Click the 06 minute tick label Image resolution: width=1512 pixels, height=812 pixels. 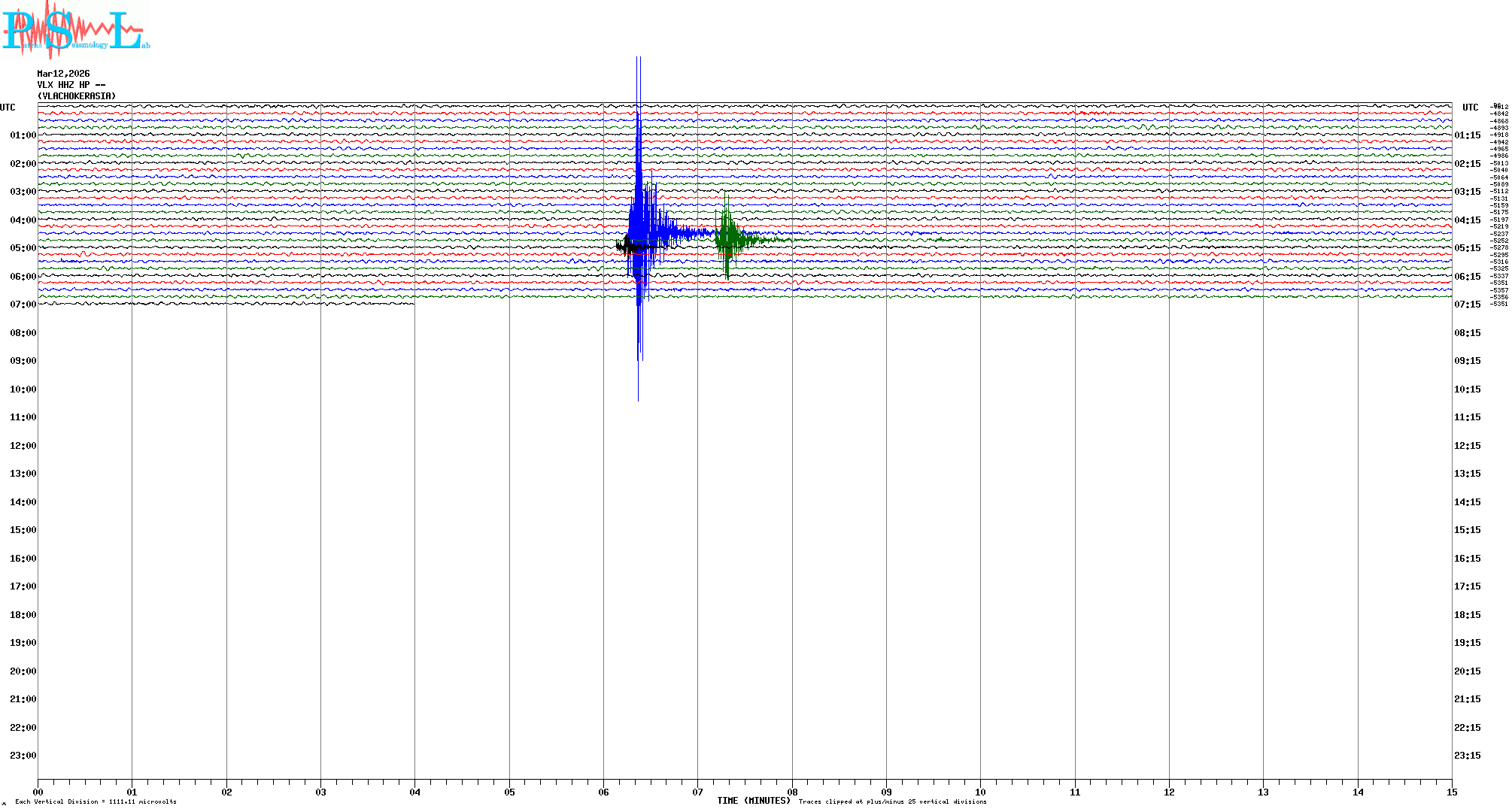pyautogui.click(x=603, y=792)
